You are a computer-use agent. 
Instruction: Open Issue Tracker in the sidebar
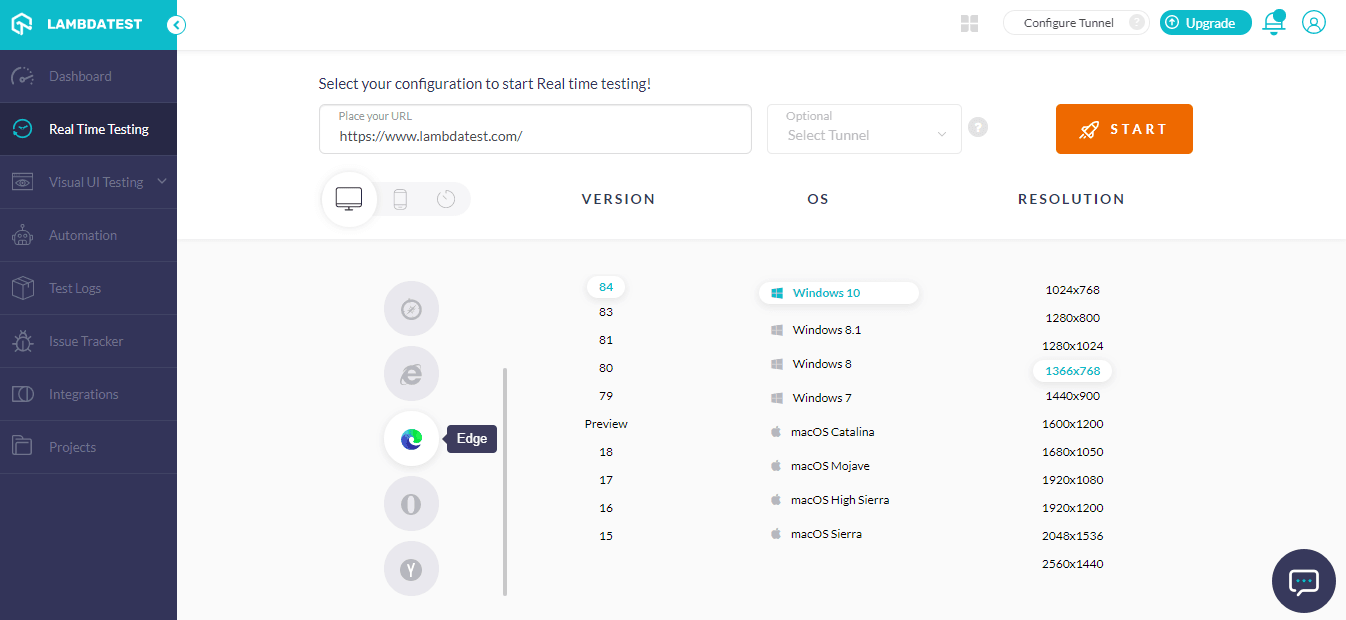pyautogui.click(x=86, y=341)
